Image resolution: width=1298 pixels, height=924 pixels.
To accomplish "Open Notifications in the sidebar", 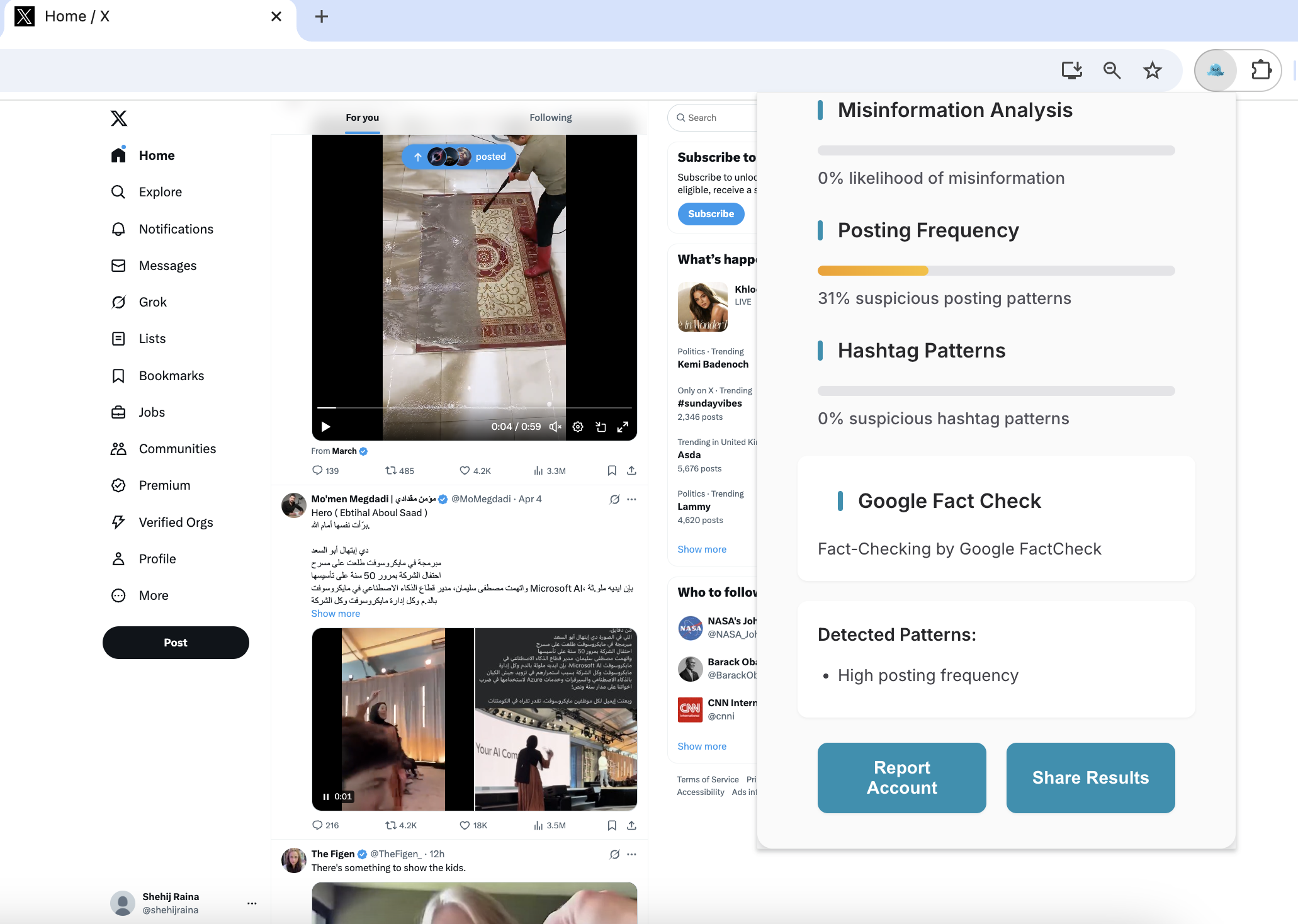I will pos(176,229).
